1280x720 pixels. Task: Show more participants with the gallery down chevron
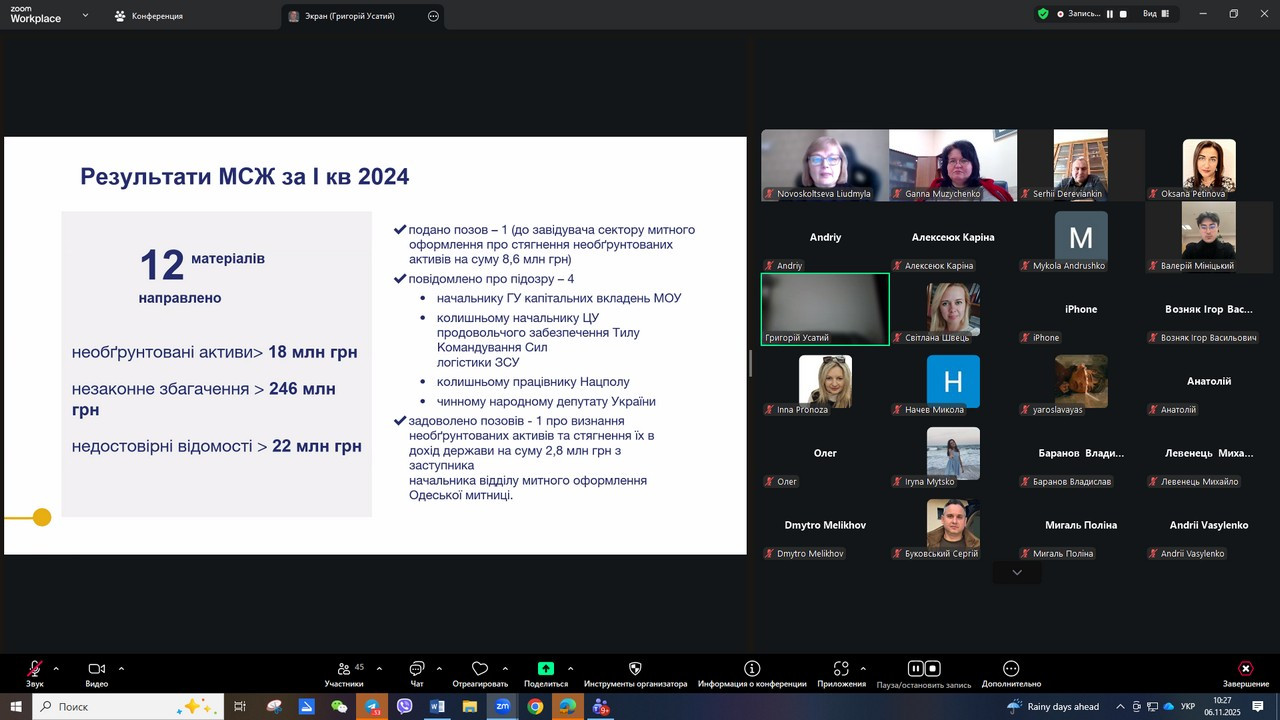[1017, 572]
